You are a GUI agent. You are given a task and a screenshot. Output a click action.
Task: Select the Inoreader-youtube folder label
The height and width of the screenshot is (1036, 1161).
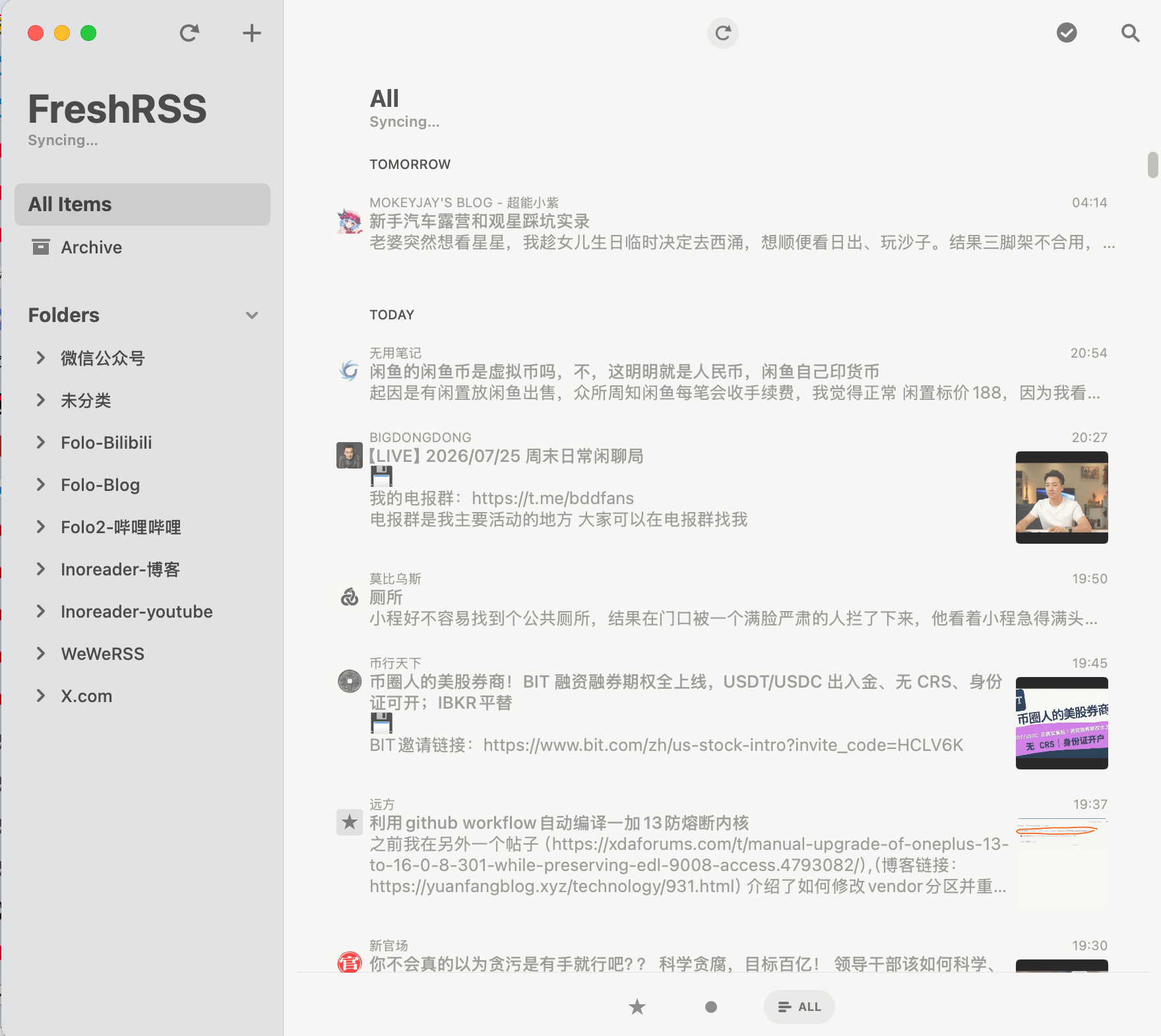tap(137, 612)
